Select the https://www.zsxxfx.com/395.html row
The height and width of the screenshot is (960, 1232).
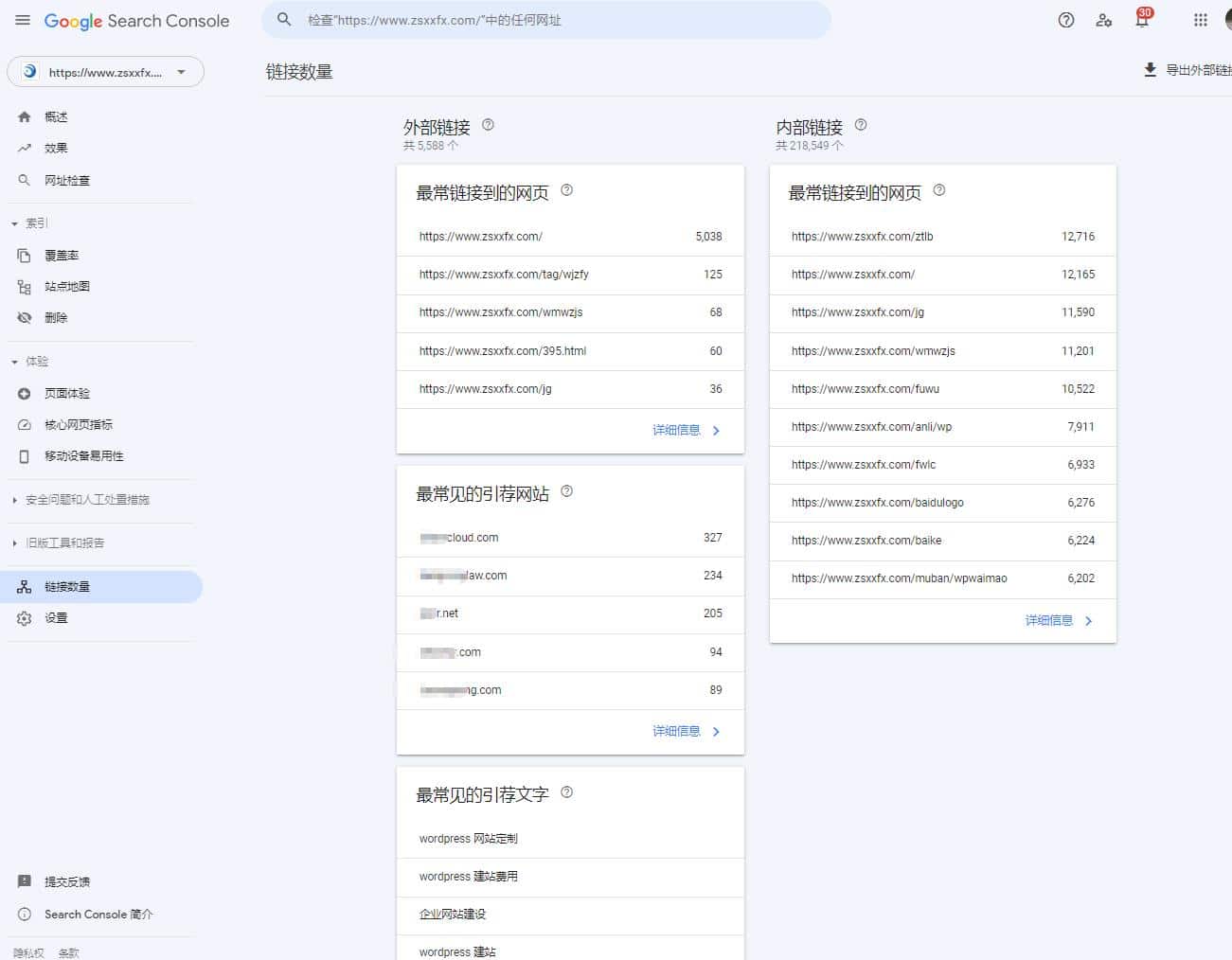(570, 351)
